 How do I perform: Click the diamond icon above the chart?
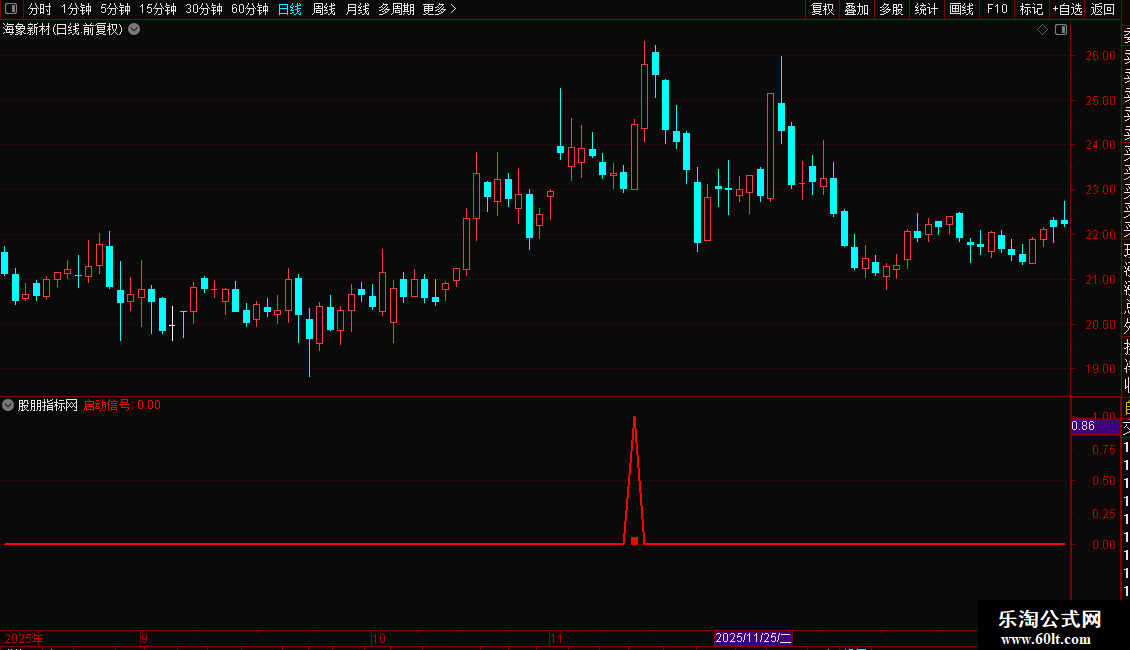pos(1042,30)
